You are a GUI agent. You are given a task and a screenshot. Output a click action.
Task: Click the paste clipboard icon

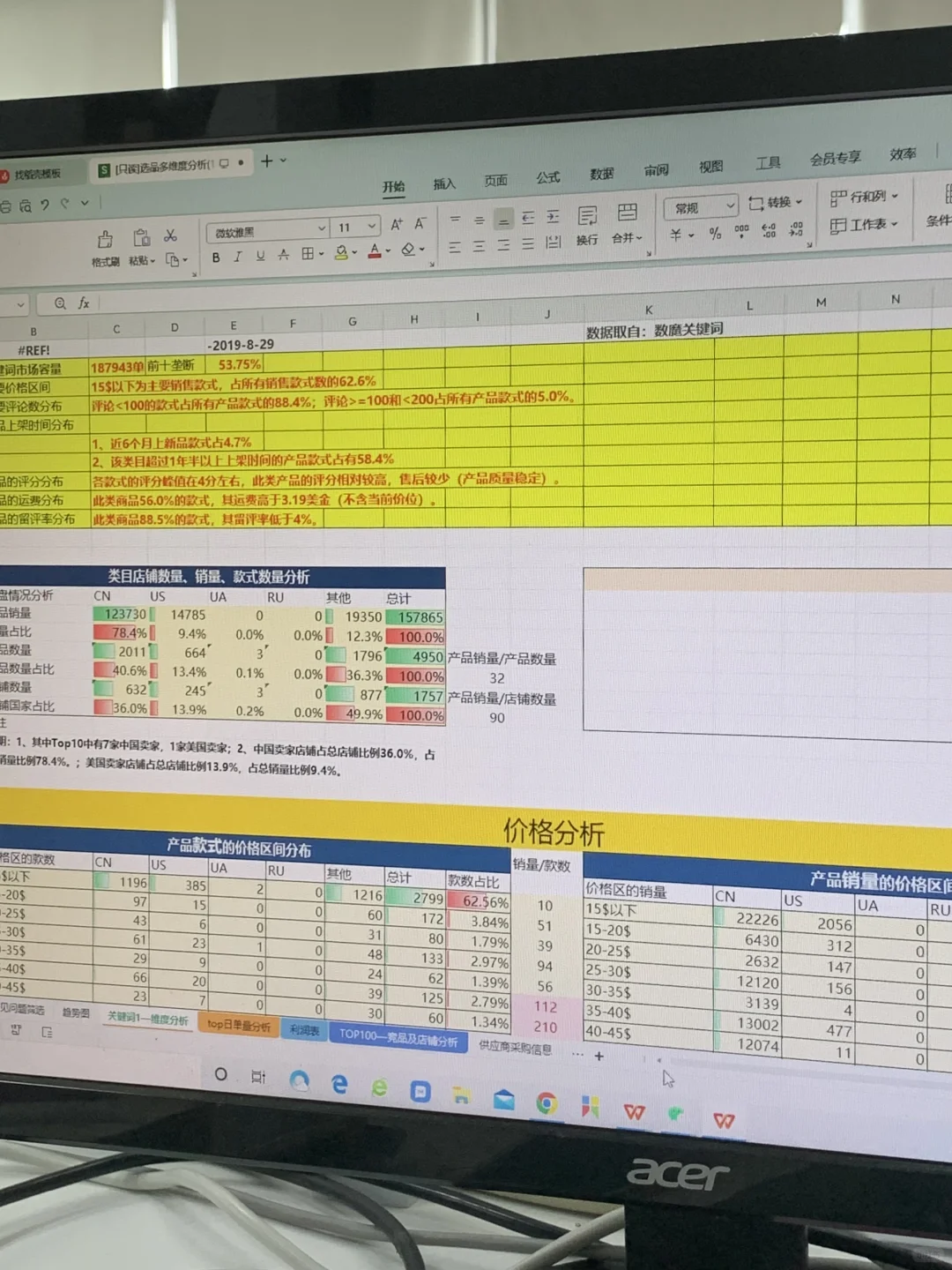(x=141, y=237)
